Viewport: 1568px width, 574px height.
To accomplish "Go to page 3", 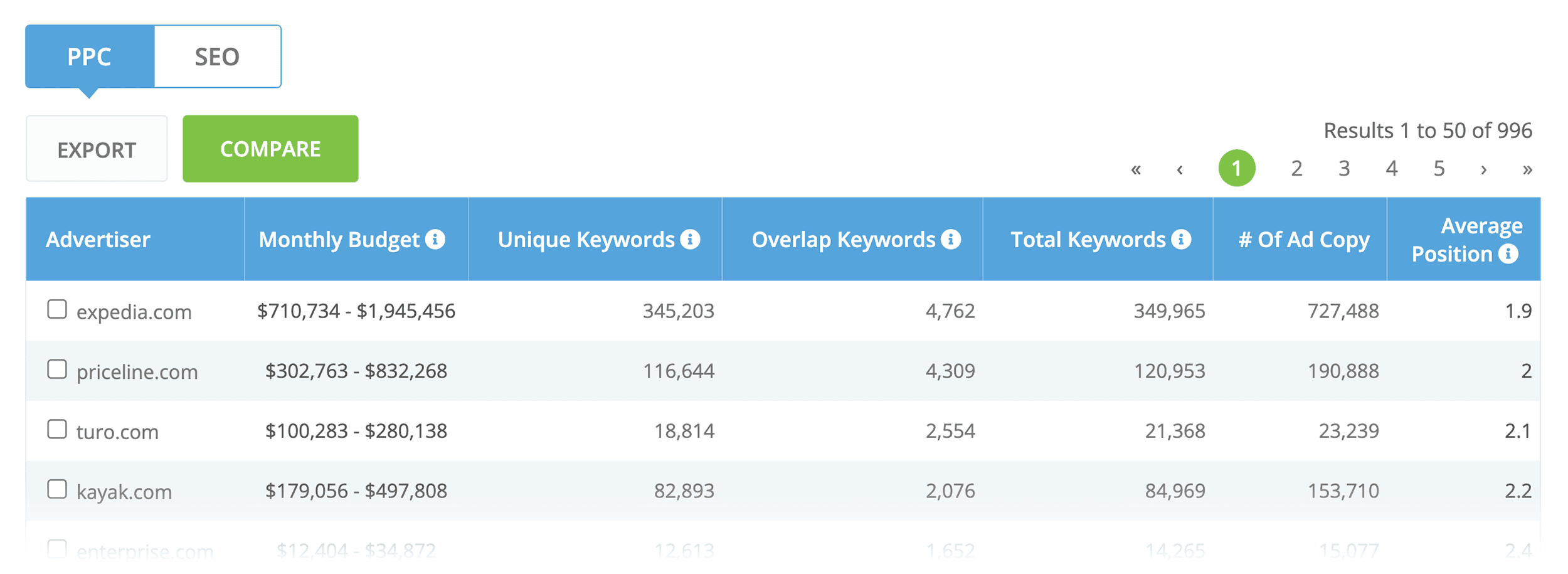I will coord(1344,168).
